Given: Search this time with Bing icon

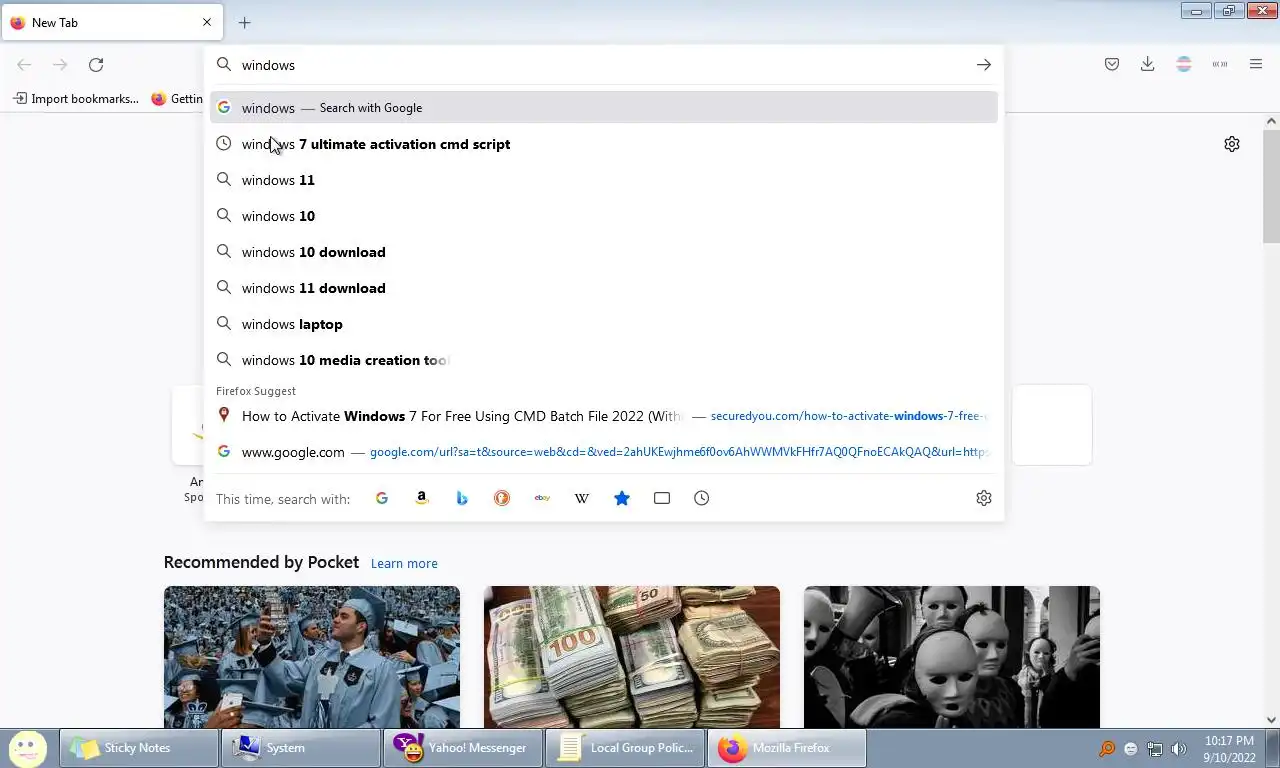Looking at the screenshot, I should [462, 498].
